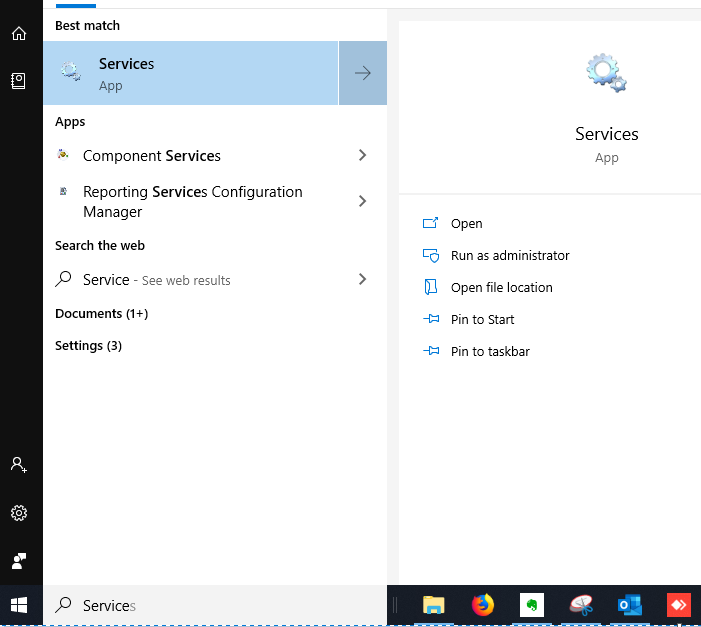Expand Reporting Services Configuration Manager chevron
Screen dimensions: 701x627
coord(362,201)
